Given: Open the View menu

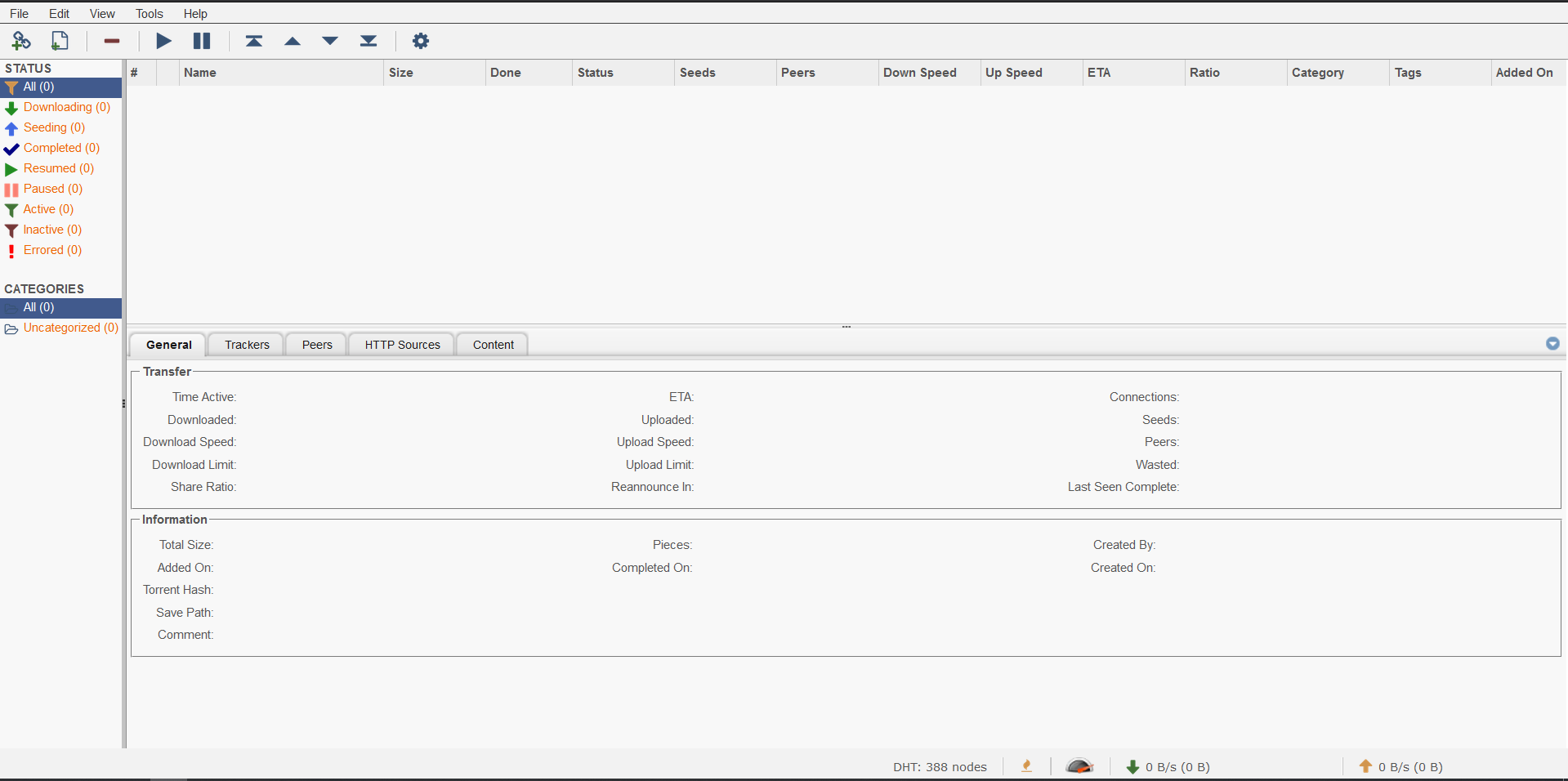Looking at the screenshot, I should (x=101, y=13).
